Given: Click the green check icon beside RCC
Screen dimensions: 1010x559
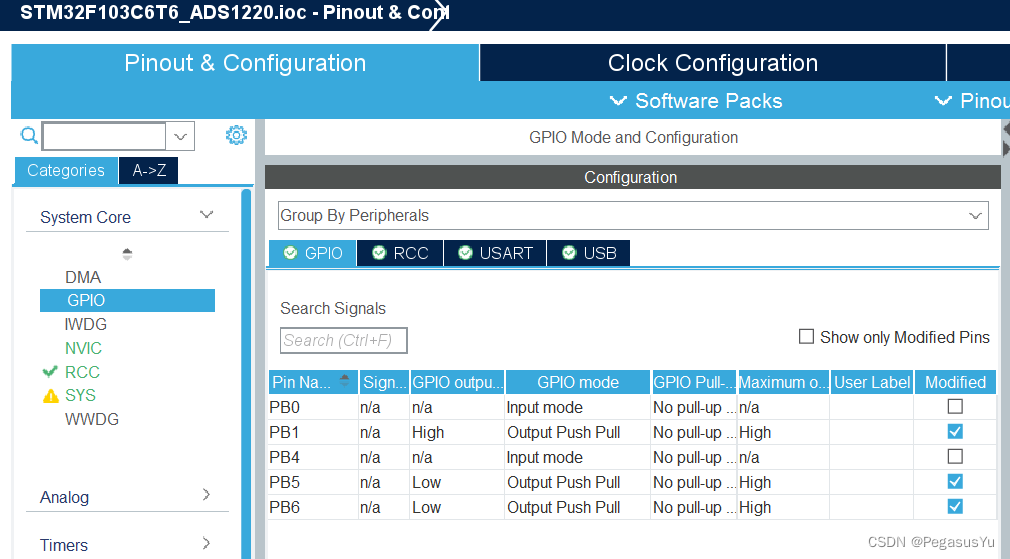Looking at the screenshot, I should 50,372.
